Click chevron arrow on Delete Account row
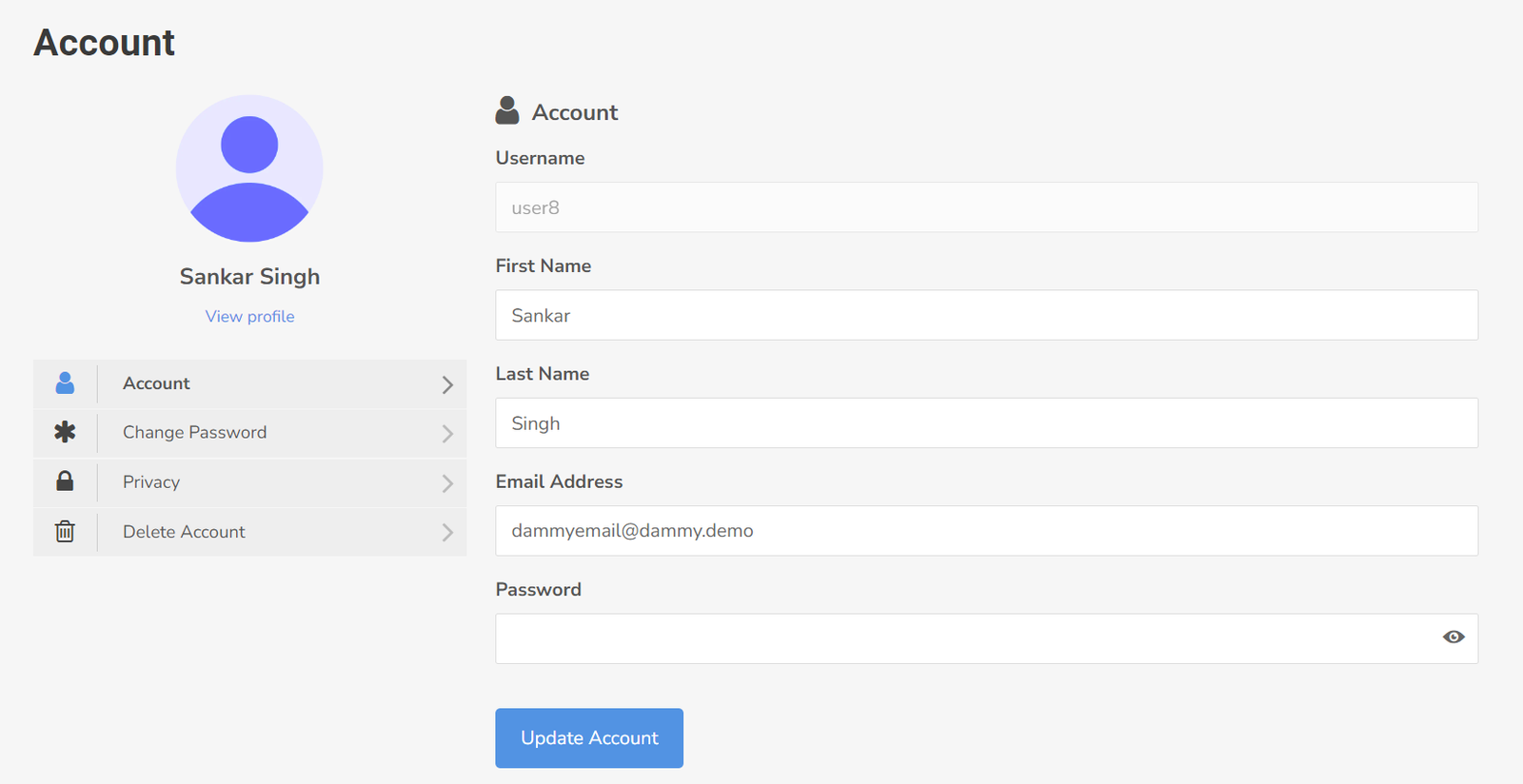Viewport: 1523px width, 784px height. tap(447, 533)
